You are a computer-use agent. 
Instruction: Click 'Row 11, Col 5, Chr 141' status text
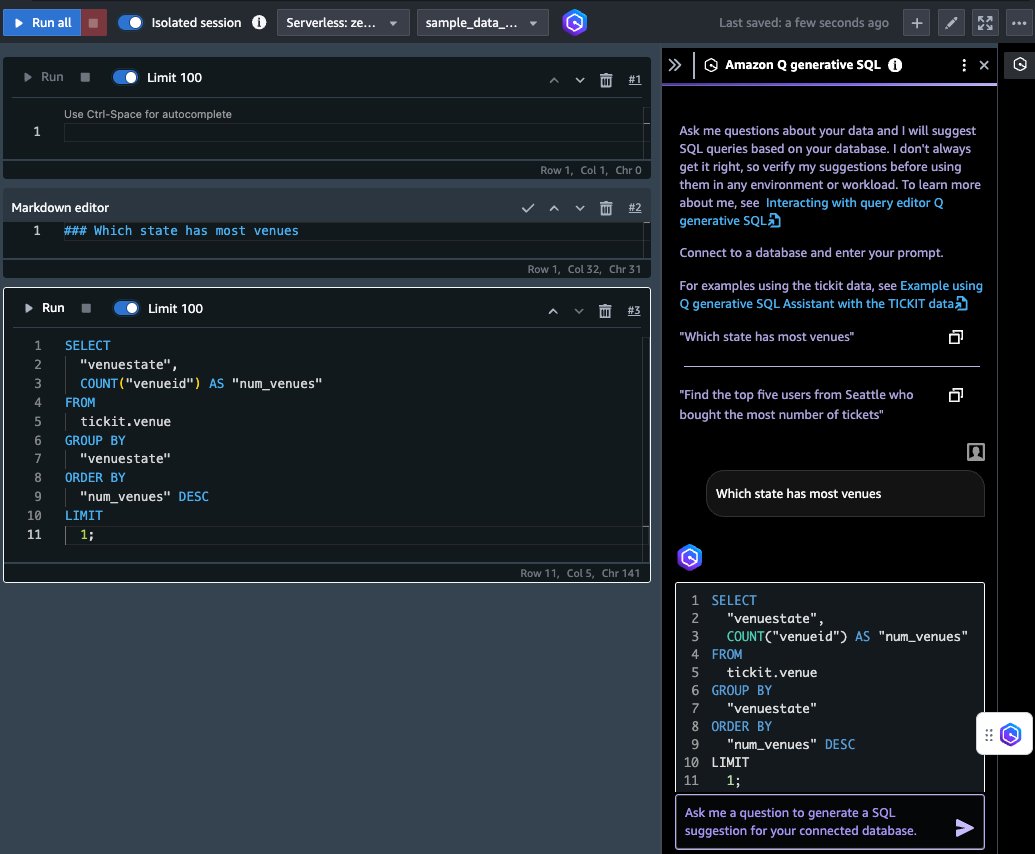coord(580,573)
